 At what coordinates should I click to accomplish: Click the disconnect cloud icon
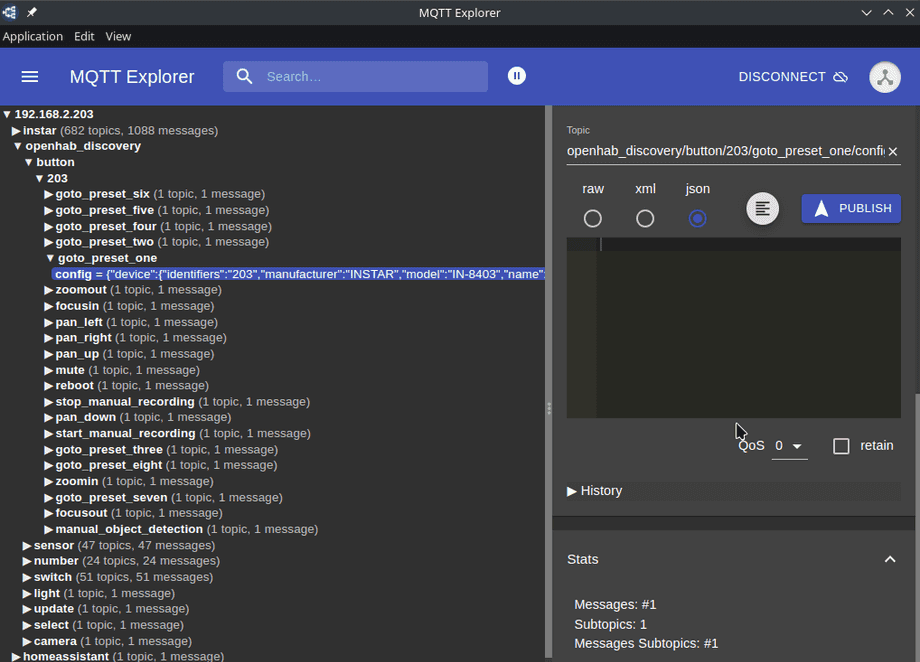(841, 76)
